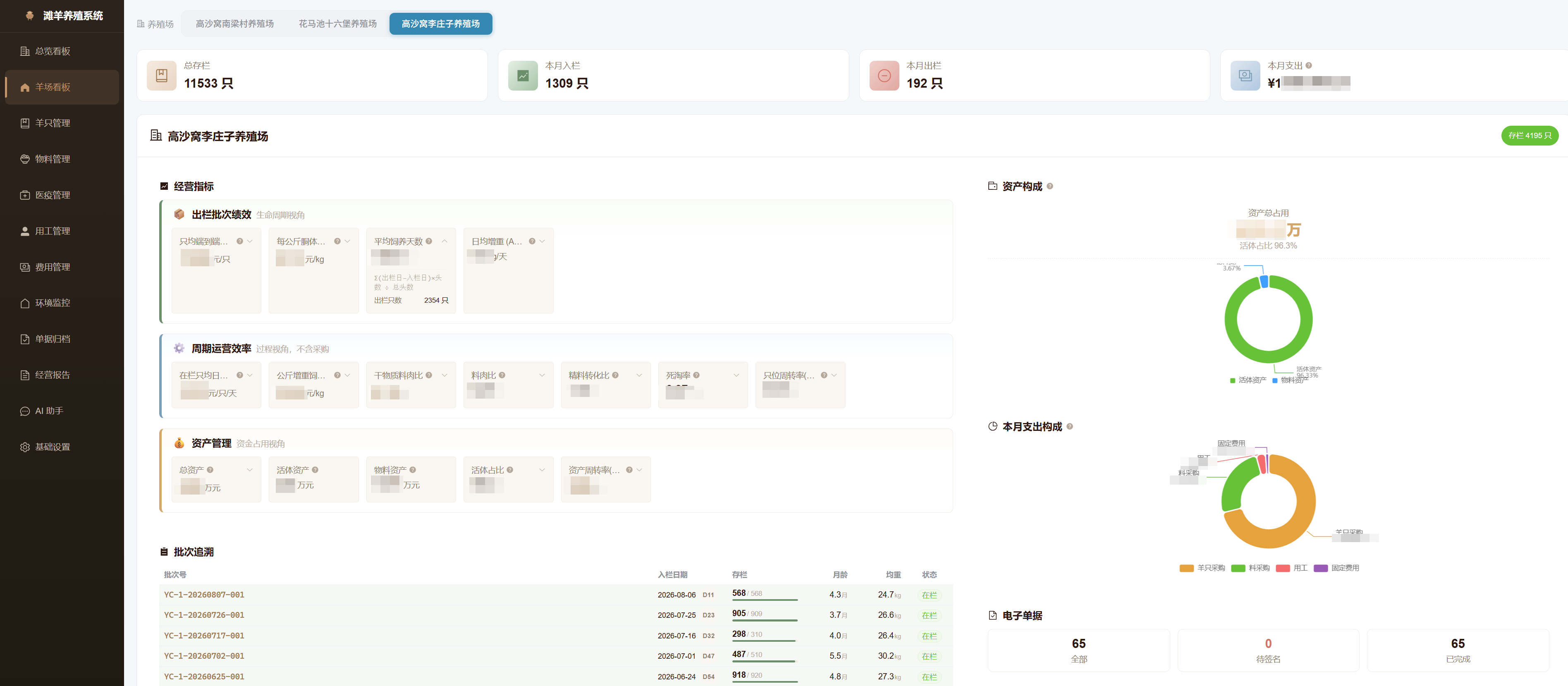This screenshot has height=686, width=1568.
Task: Toggle the 羊只采购 legend entry
Action: tap(1202, 569)
